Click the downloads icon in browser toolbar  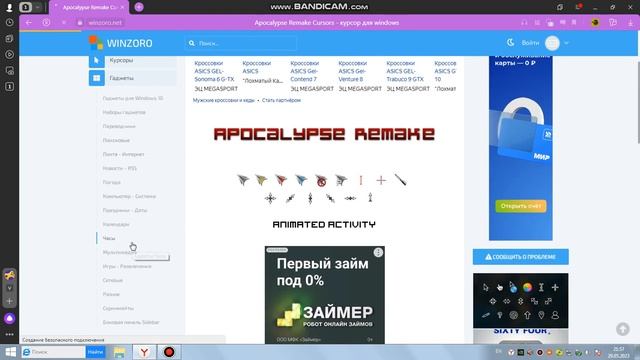click(x=631, y=23)
